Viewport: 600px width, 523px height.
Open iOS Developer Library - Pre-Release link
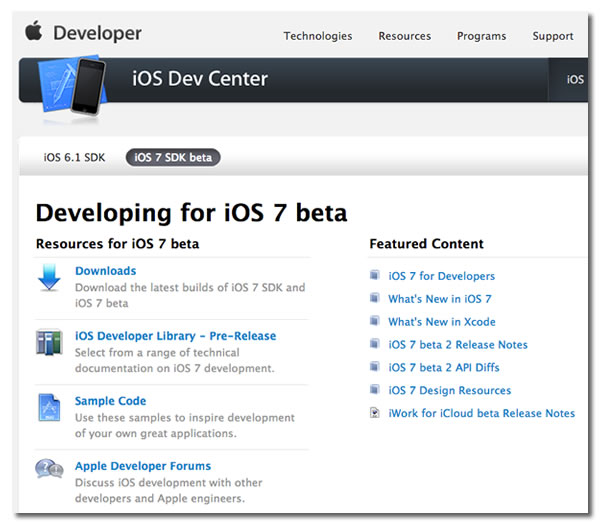175,336
